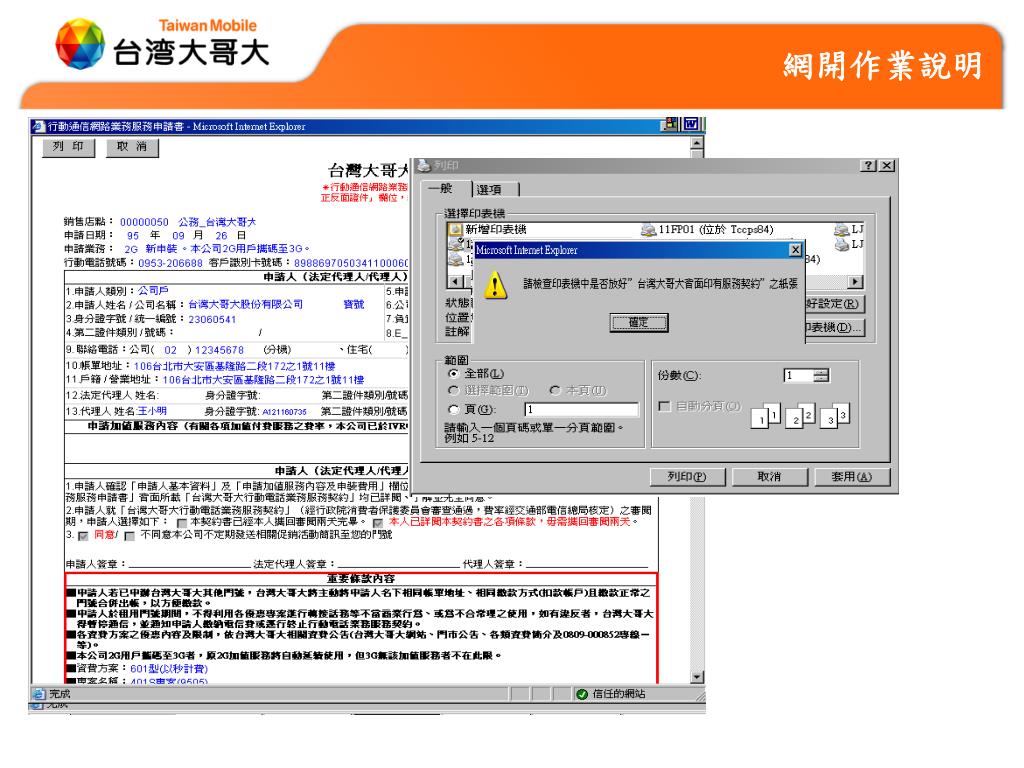
Task: Select the second LJ printer icon
Action: click(841, 244)
